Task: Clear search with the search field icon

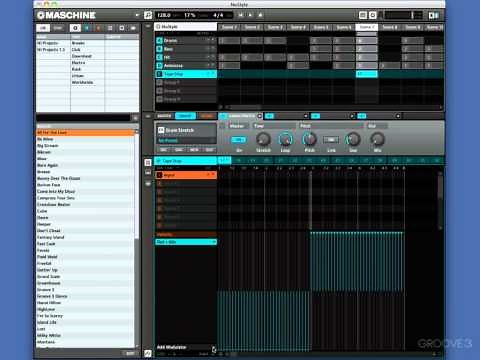Action: (x=135, y=118)
